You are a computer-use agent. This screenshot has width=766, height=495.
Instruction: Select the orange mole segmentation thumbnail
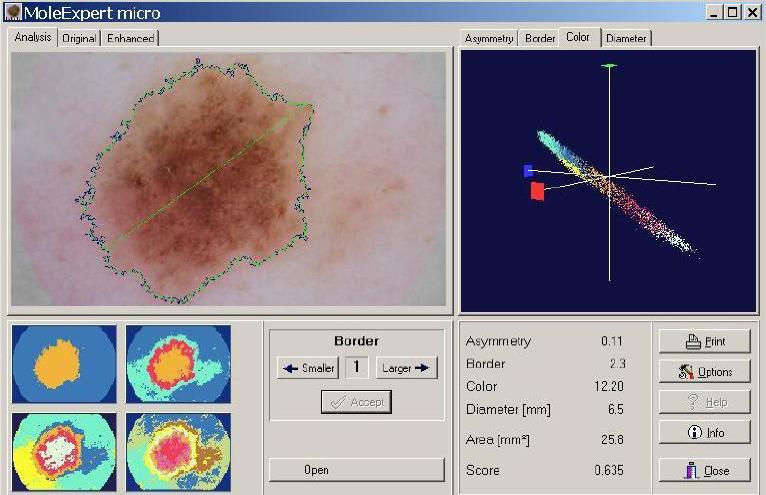point(64,363)
